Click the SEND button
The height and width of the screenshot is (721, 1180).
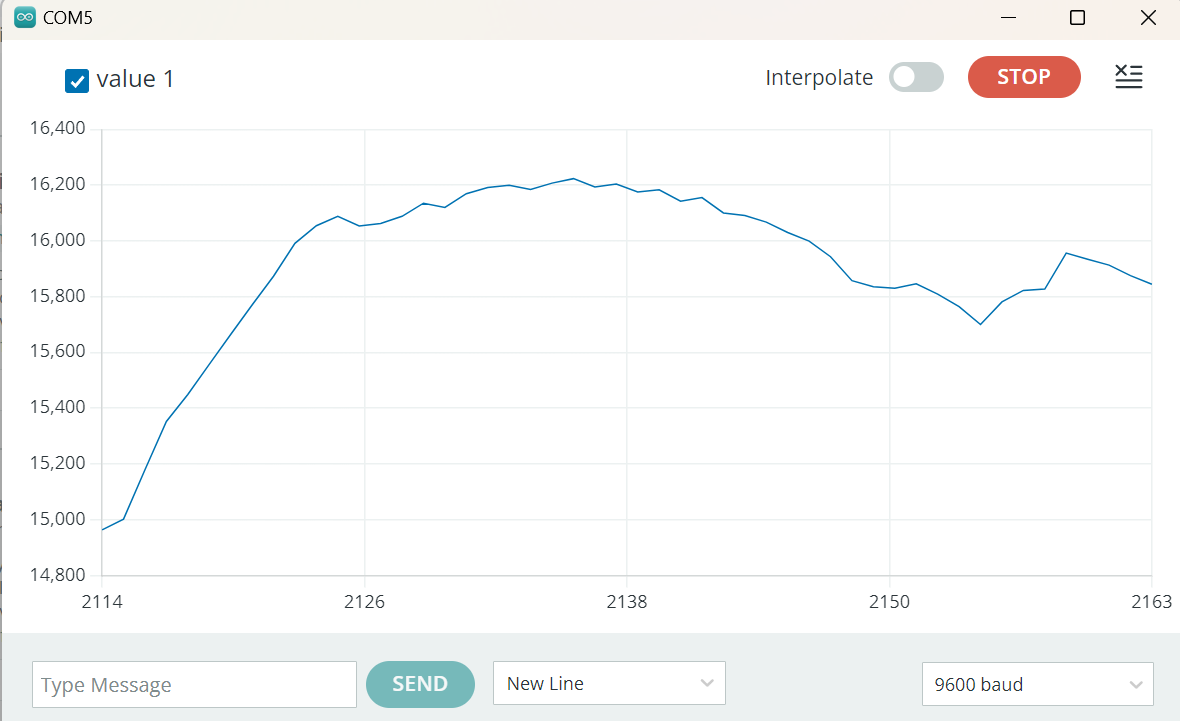[x=420, y=684]
